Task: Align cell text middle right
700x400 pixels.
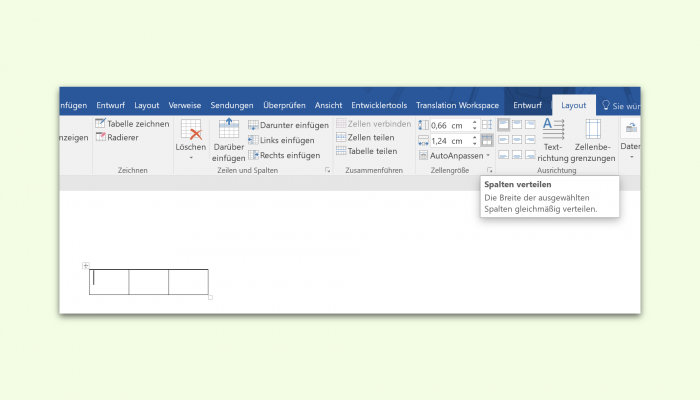Action: (530, 140)
